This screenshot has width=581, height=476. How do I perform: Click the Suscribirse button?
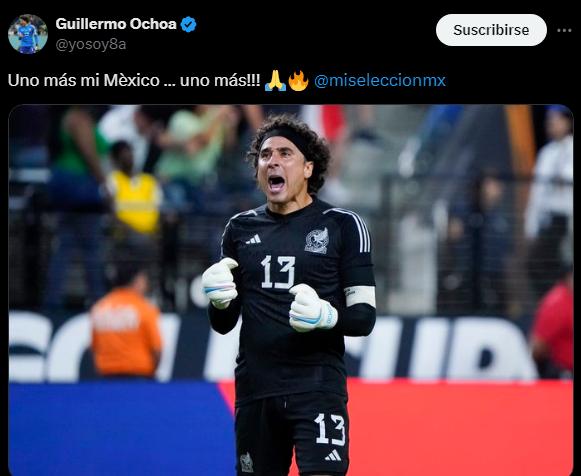(491, 30)
